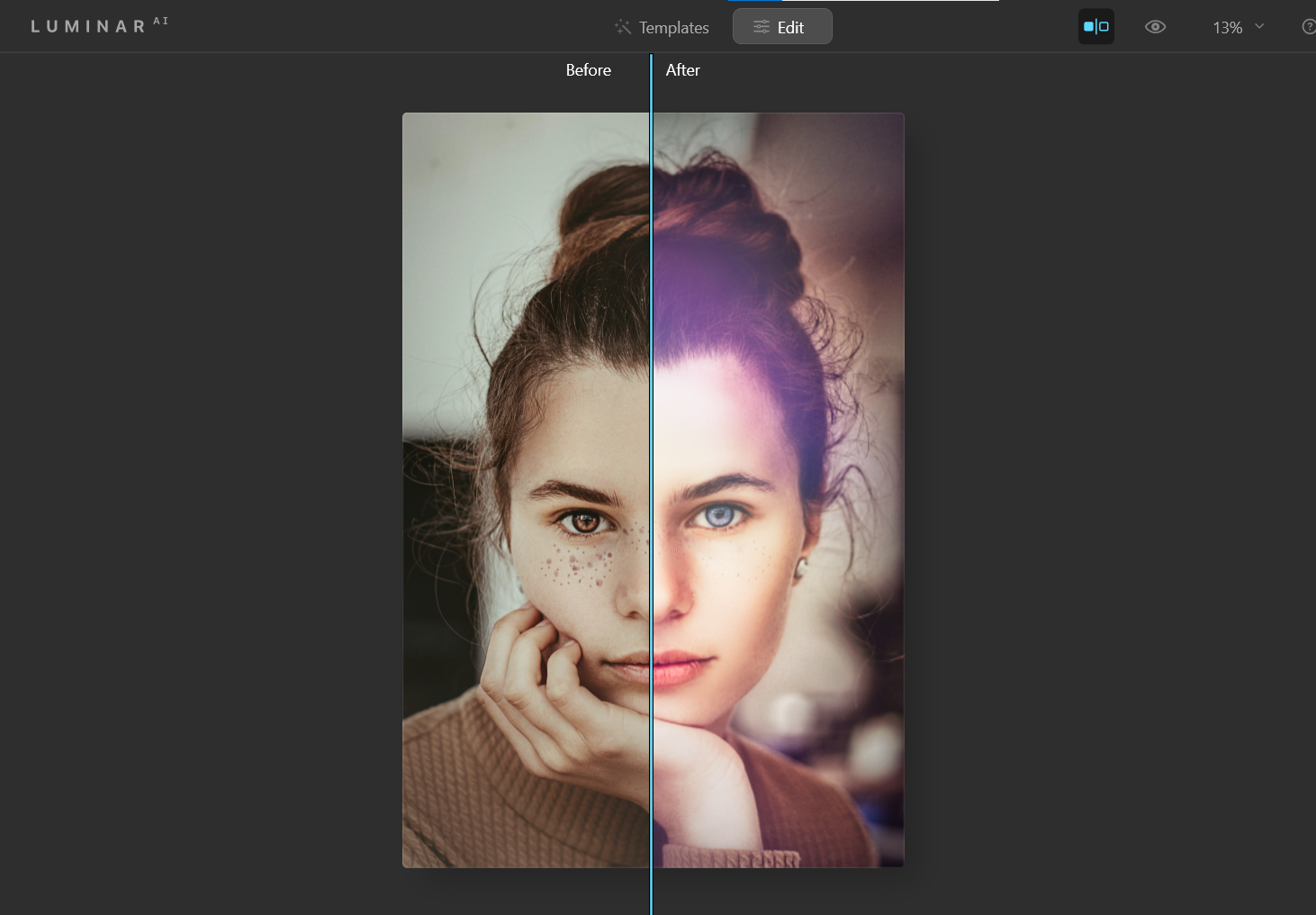Click the adjustment sliders icon on the Edit button
This screenshot has height=915, width=1316.
(x=759, y=27)
